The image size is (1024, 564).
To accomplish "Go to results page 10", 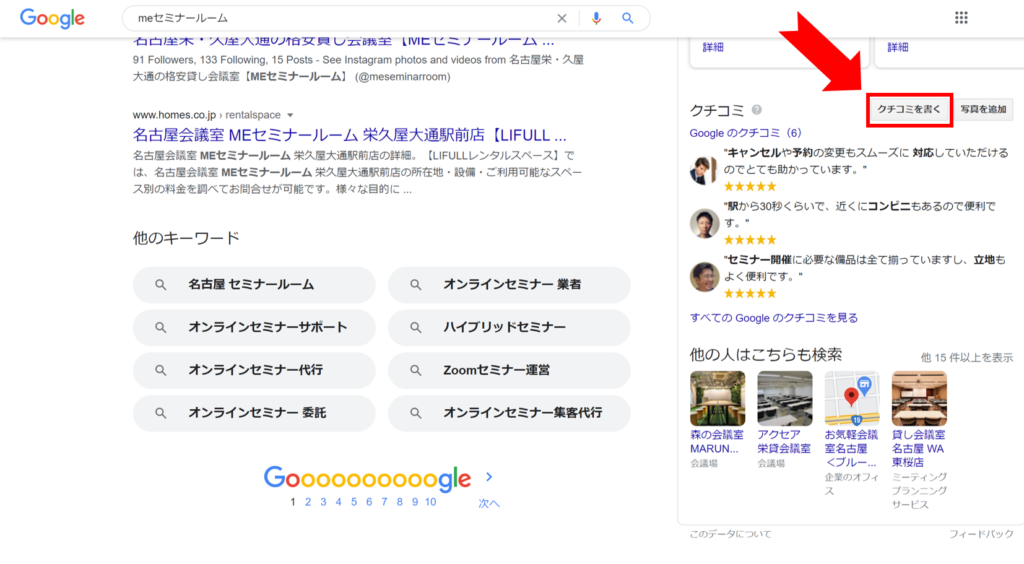I will [430, 502].
